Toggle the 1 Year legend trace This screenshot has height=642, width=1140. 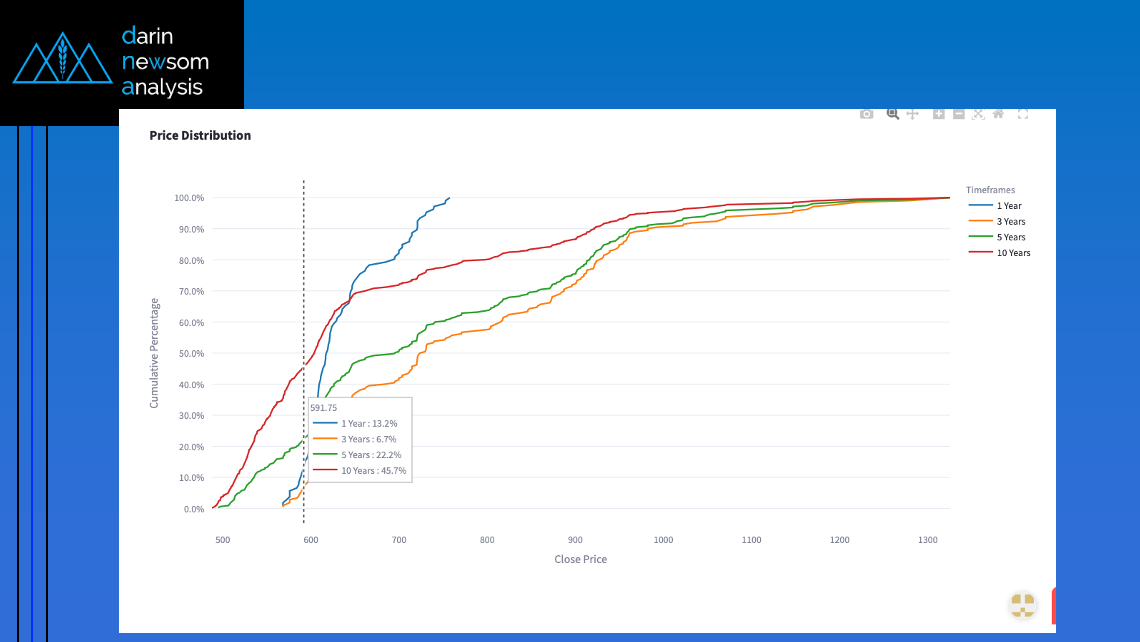(x=998, y=206)
